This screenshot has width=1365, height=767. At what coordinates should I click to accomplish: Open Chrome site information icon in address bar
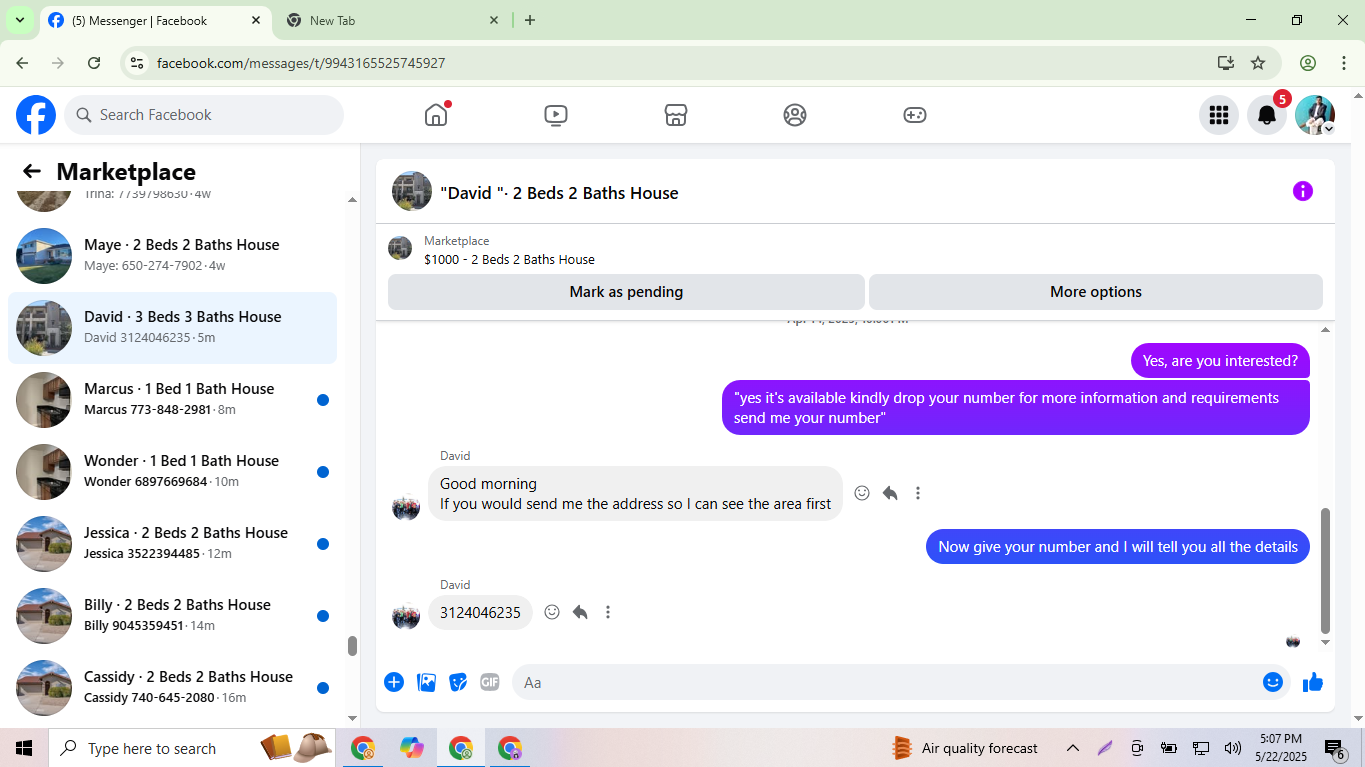[138, 63]
